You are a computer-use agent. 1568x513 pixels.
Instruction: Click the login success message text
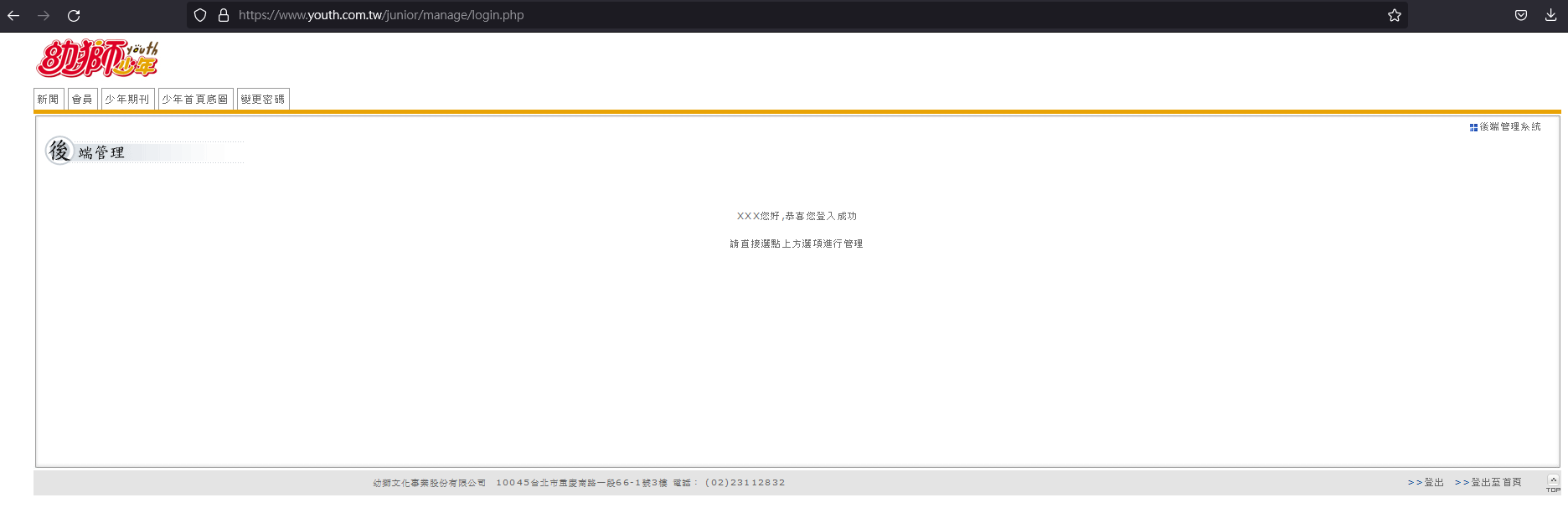point(797,216)
